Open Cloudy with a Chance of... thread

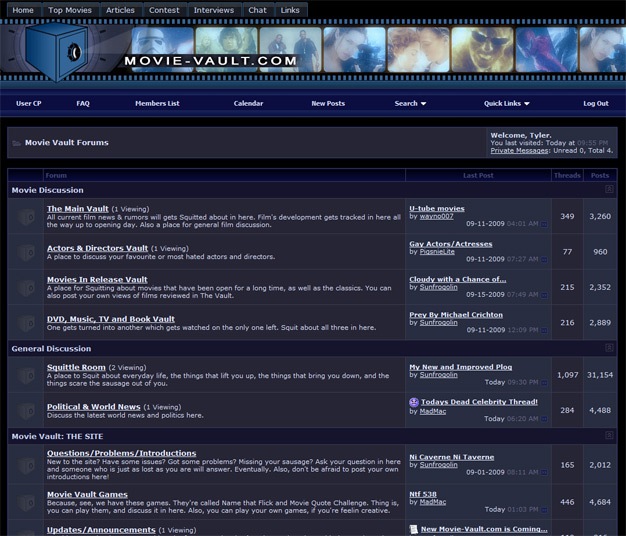pos(458,279)
